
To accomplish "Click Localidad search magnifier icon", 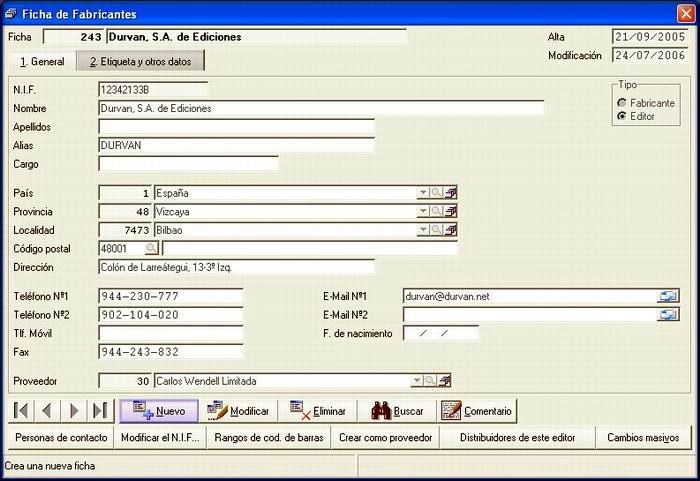I will coord(437,230).
